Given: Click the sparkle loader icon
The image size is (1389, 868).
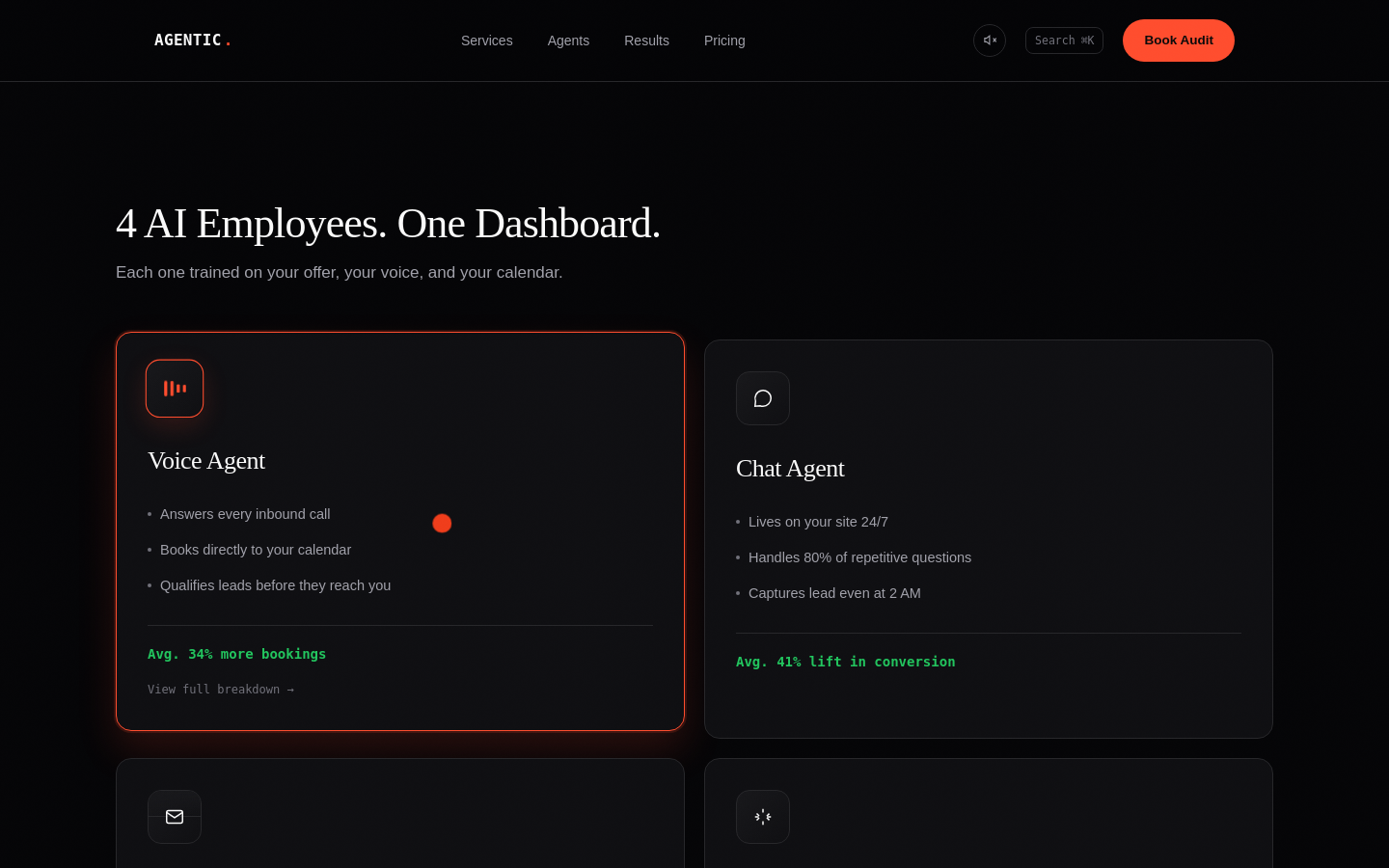Looking at the screenshot, I should [x=763, y=817].
